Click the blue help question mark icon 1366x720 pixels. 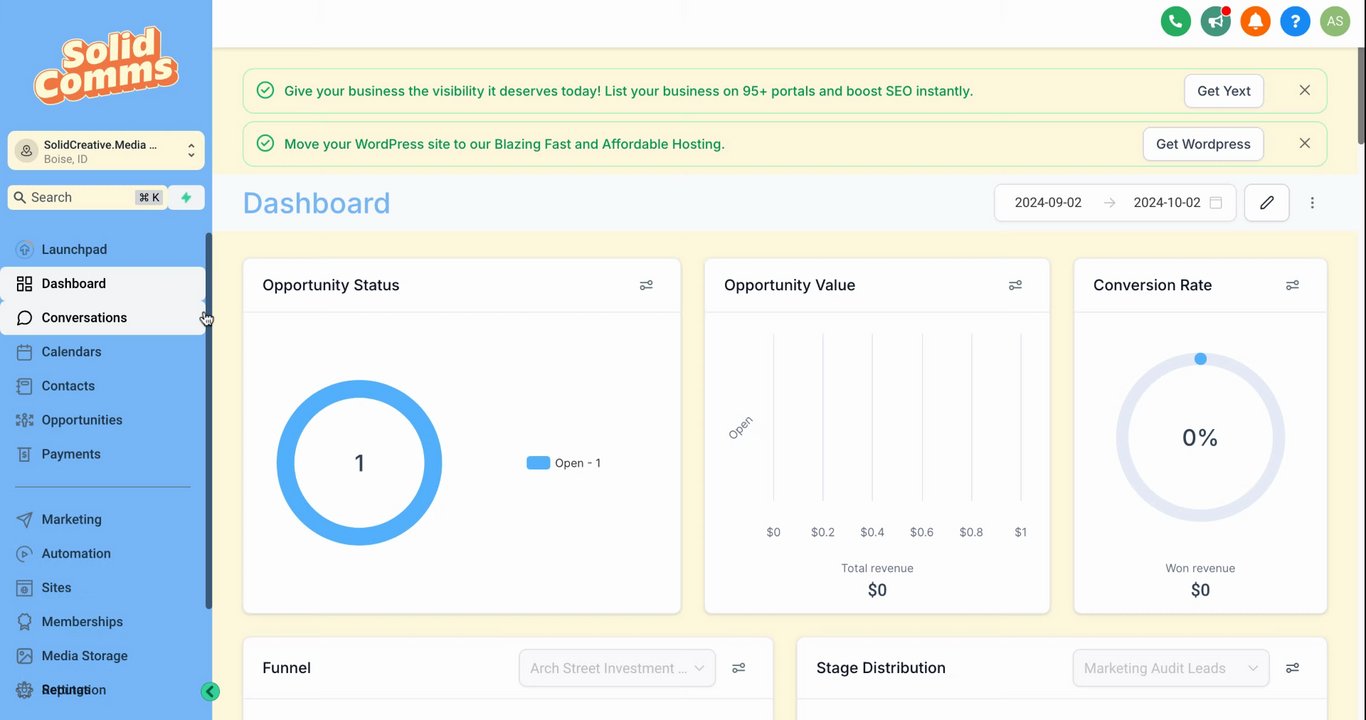click(1295, 21)
